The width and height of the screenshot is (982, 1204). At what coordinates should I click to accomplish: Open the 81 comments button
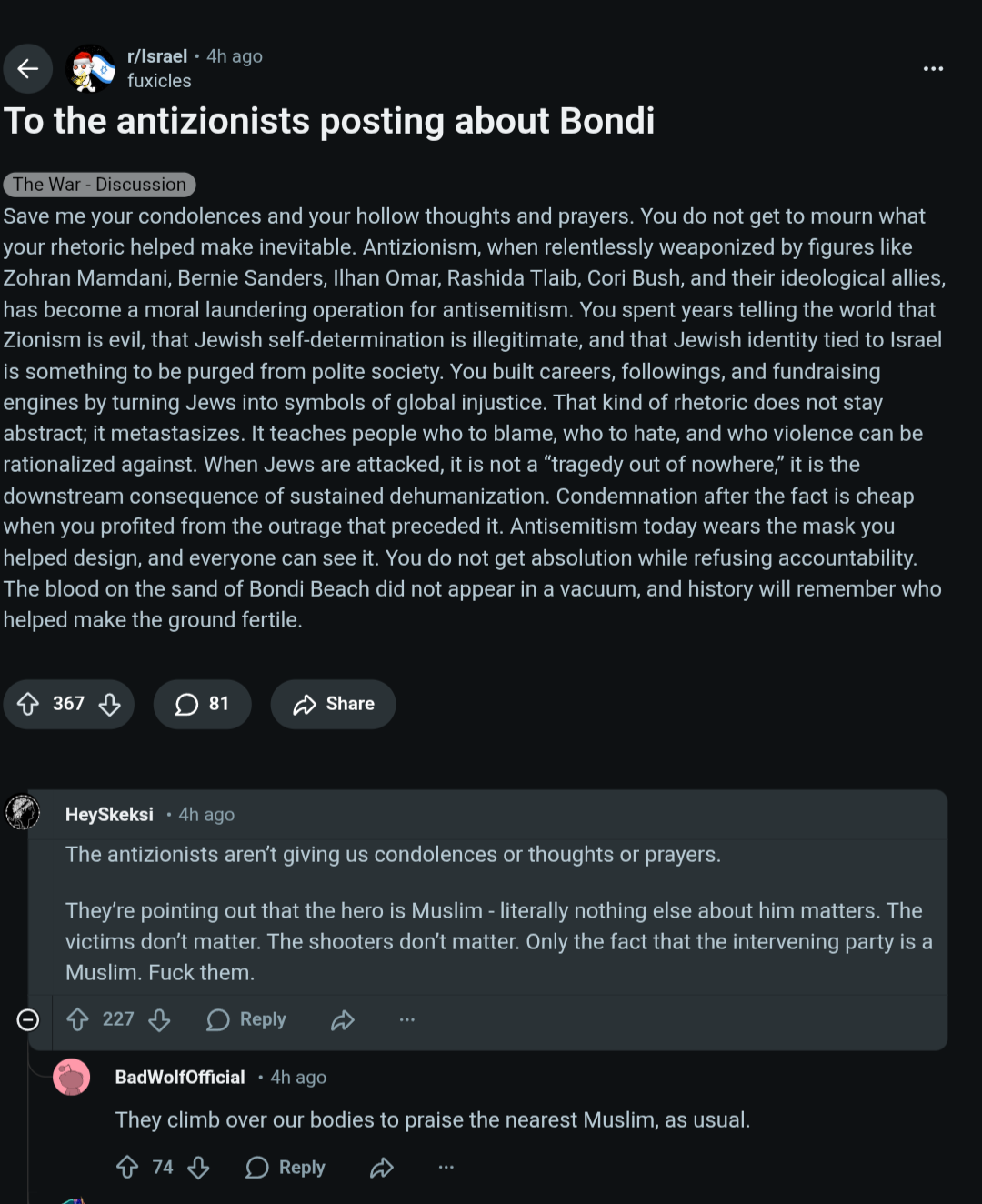click(x=202, y=704)
